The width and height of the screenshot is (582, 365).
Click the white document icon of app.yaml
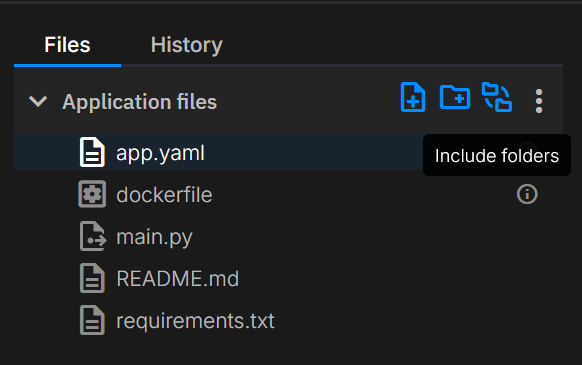click(x=92, y=152)
